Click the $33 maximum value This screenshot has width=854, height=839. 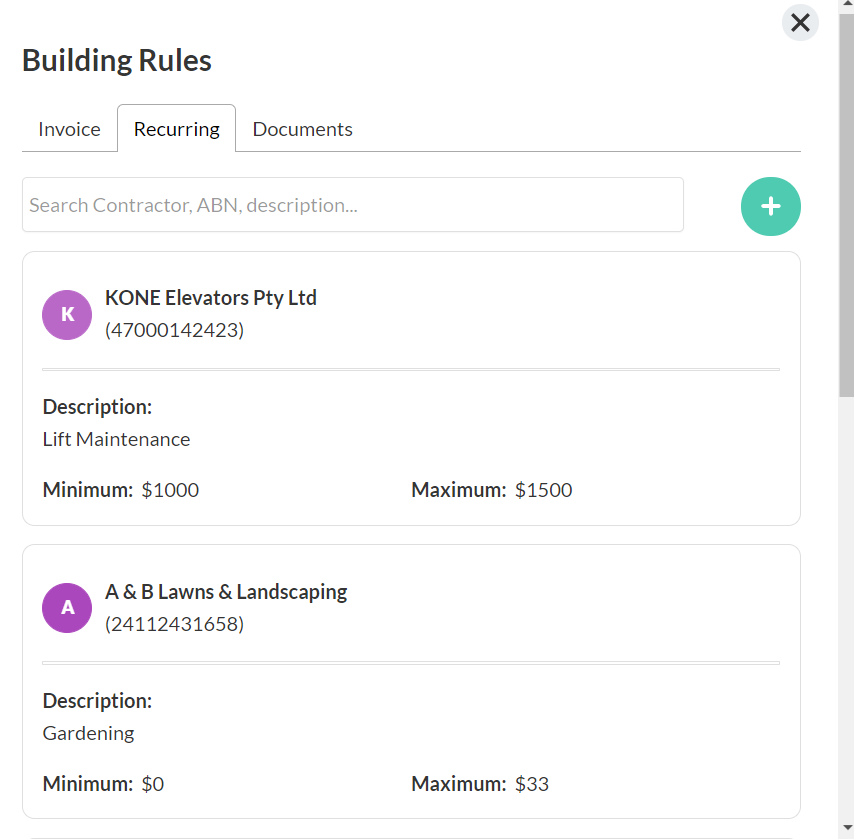pyautogui.click(x=532, y=784)
